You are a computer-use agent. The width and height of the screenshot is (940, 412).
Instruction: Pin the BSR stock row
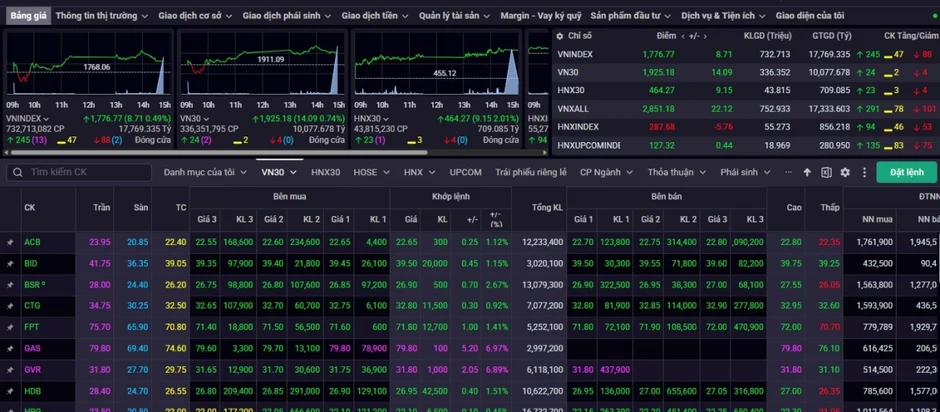(10, 285)
